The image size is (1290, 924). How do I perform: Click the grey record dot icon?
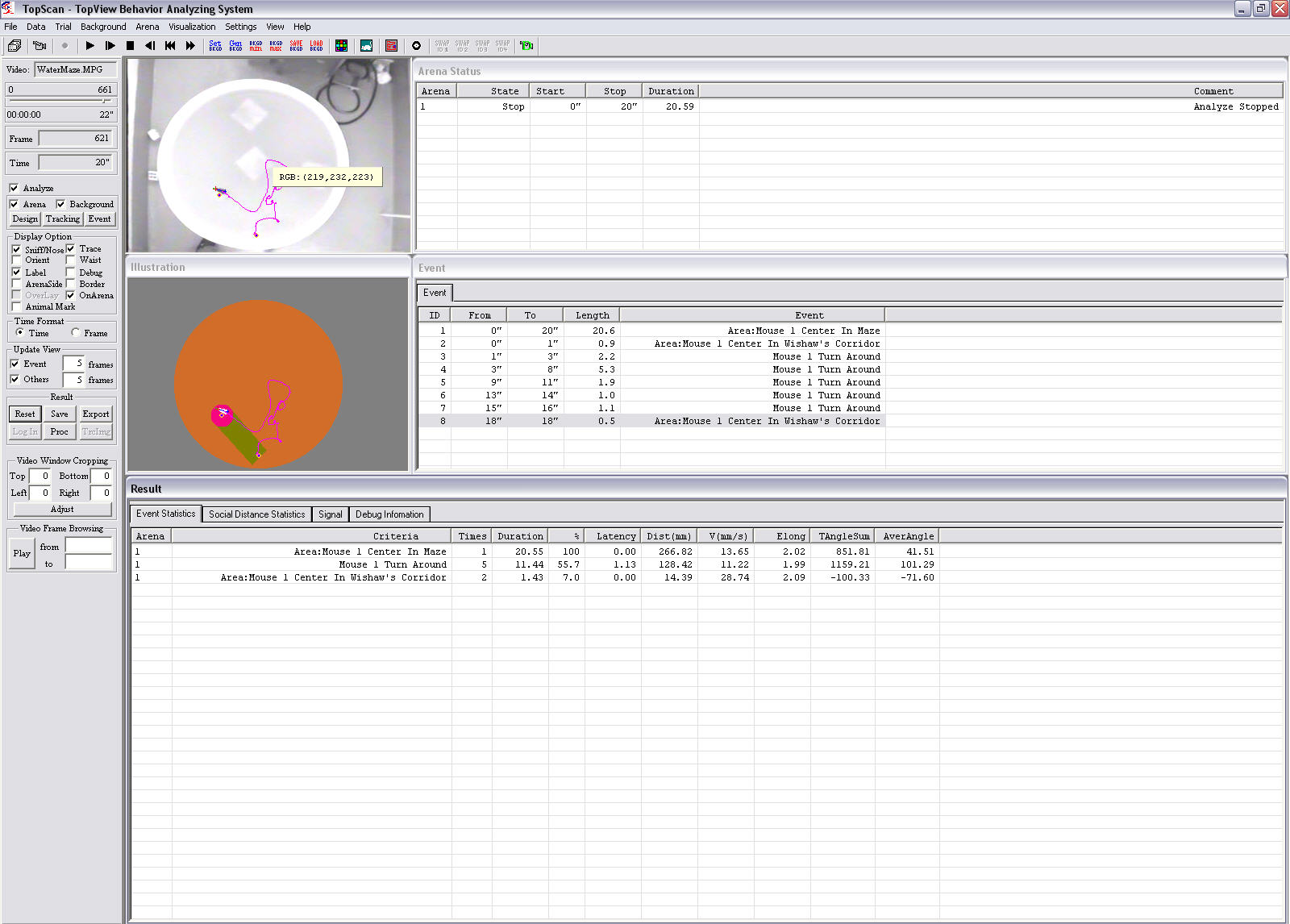(64, 46)
